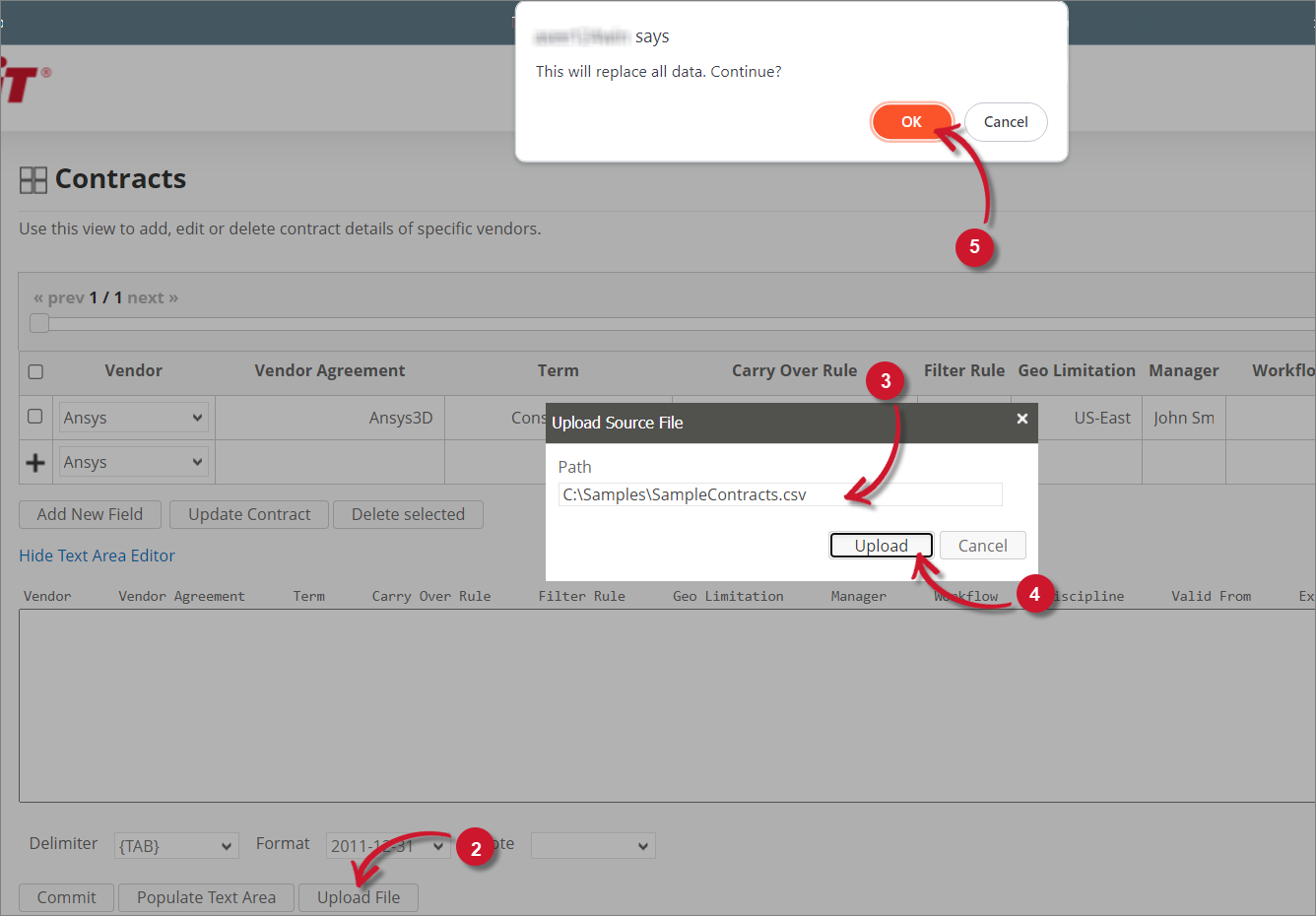Click the Populate Text Area button
Image resolution: width=1316 pixels, height=916 pixels.
pyautogui.click(x=206, y=897)
